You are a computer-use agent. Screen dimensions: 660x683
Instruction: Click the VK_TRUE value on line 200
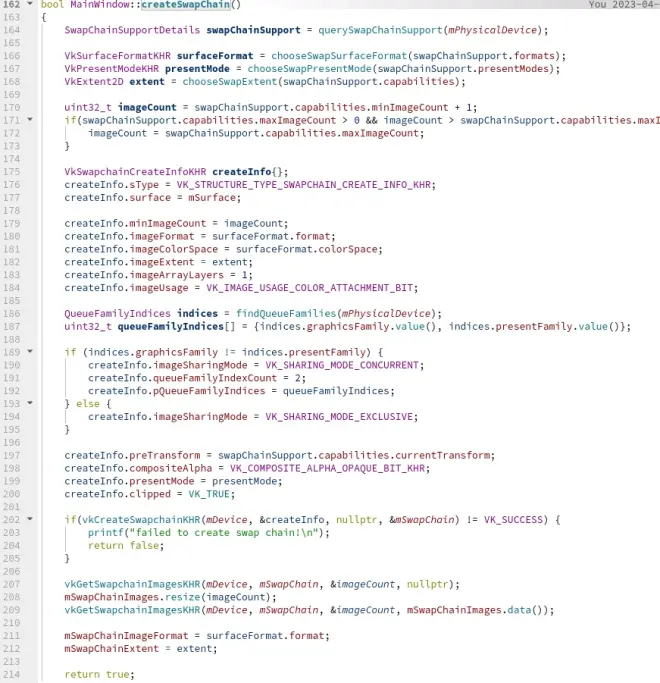click(x=209, y=494)
